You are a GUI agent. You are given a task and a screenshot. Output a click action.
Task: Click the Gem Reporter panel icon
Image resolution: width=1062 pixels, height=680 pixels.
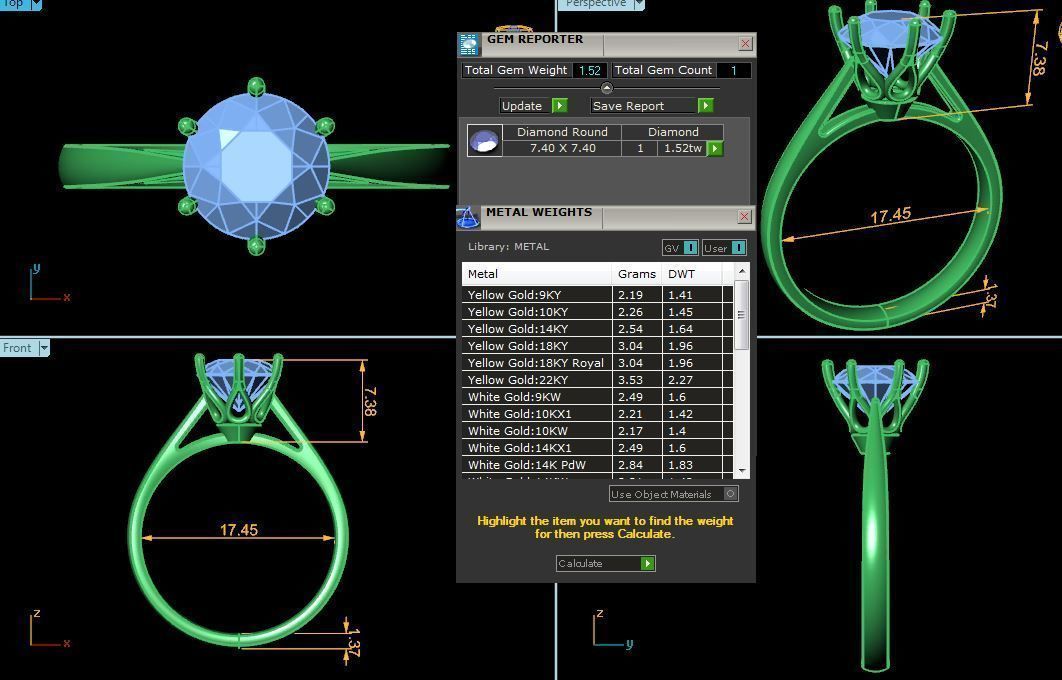click(x=468, y=43)
